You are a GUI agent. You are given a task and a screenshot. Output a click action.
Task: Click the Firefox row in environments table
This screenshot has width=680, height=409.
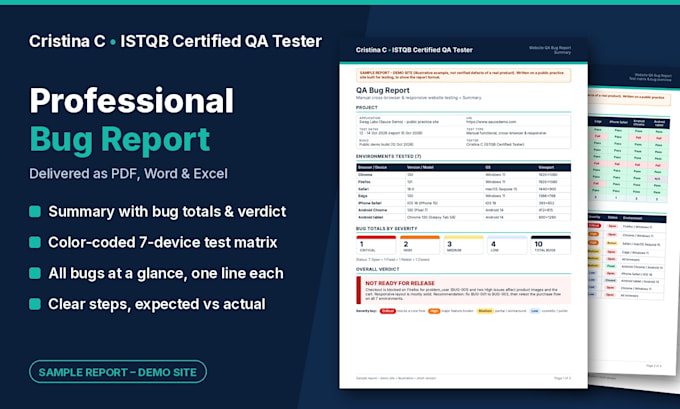click(x=463, y=182)
